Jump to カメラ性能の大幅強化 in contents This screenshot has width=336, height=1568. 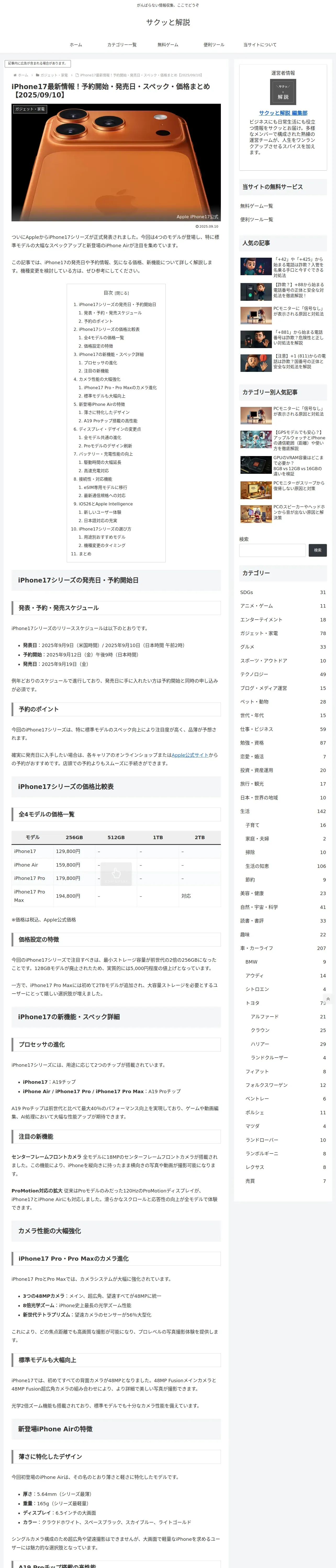click(99, 379)
